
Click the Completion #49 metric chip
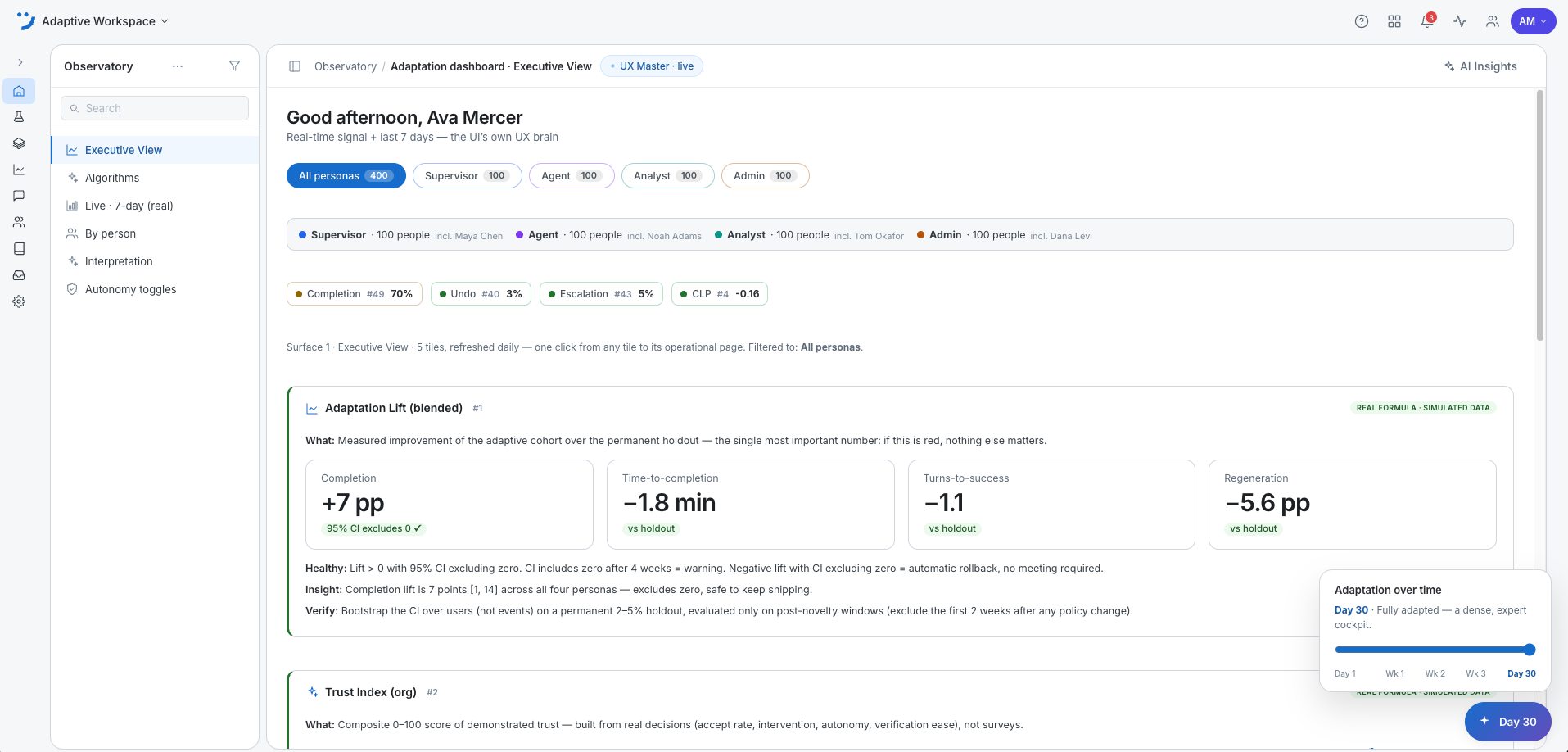(355, 294)
